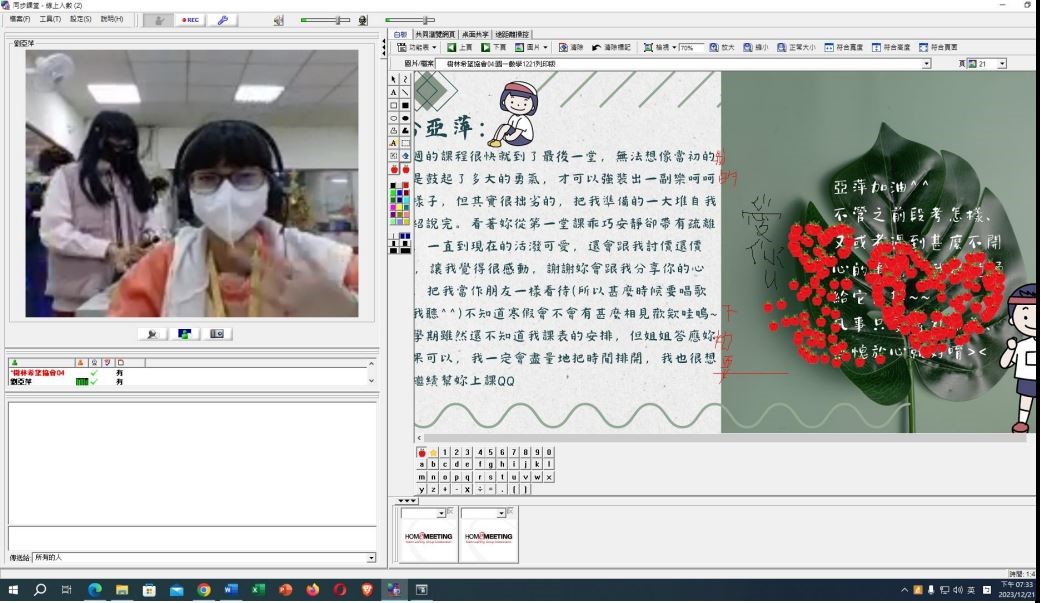
Task: Select the arrow pointer tool
Action: tap(394, 79)
